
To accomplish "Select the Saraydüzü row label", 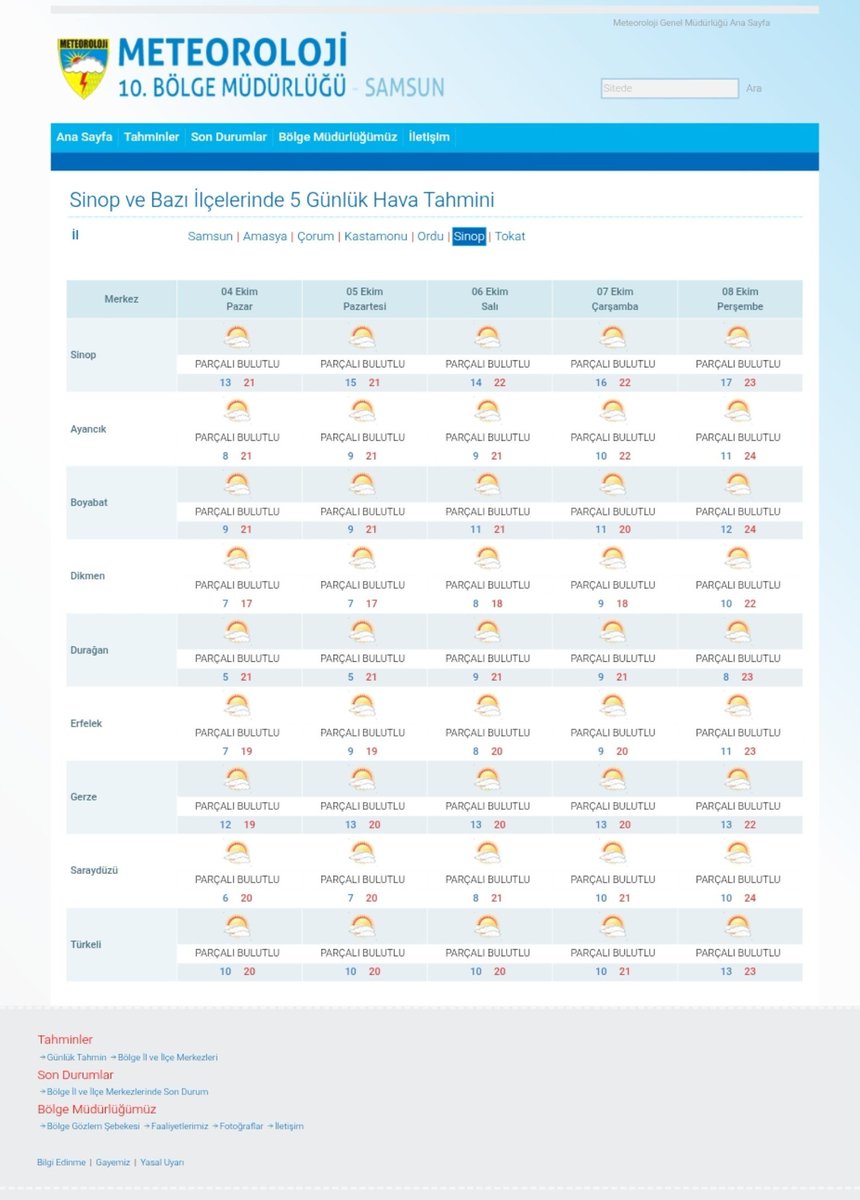I will click(x=94, y=871).
